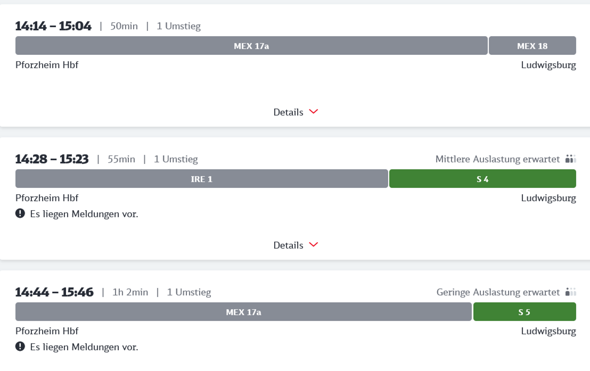
Task: Click 'Mittlere Auslastung erwartet' label
Action: pos(497,159)
